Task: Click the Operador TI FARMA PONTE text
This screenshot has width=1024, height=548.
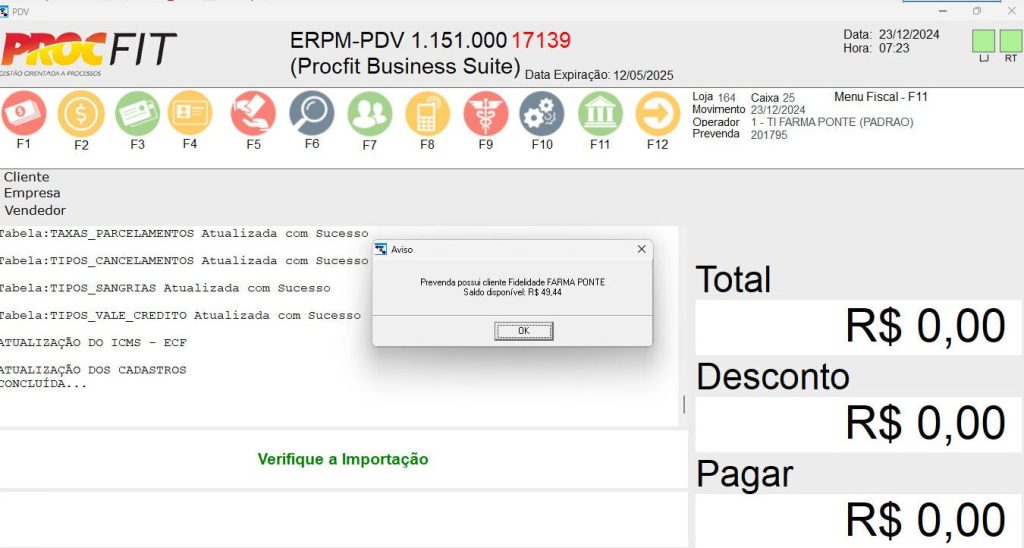Action: [832, 122]
